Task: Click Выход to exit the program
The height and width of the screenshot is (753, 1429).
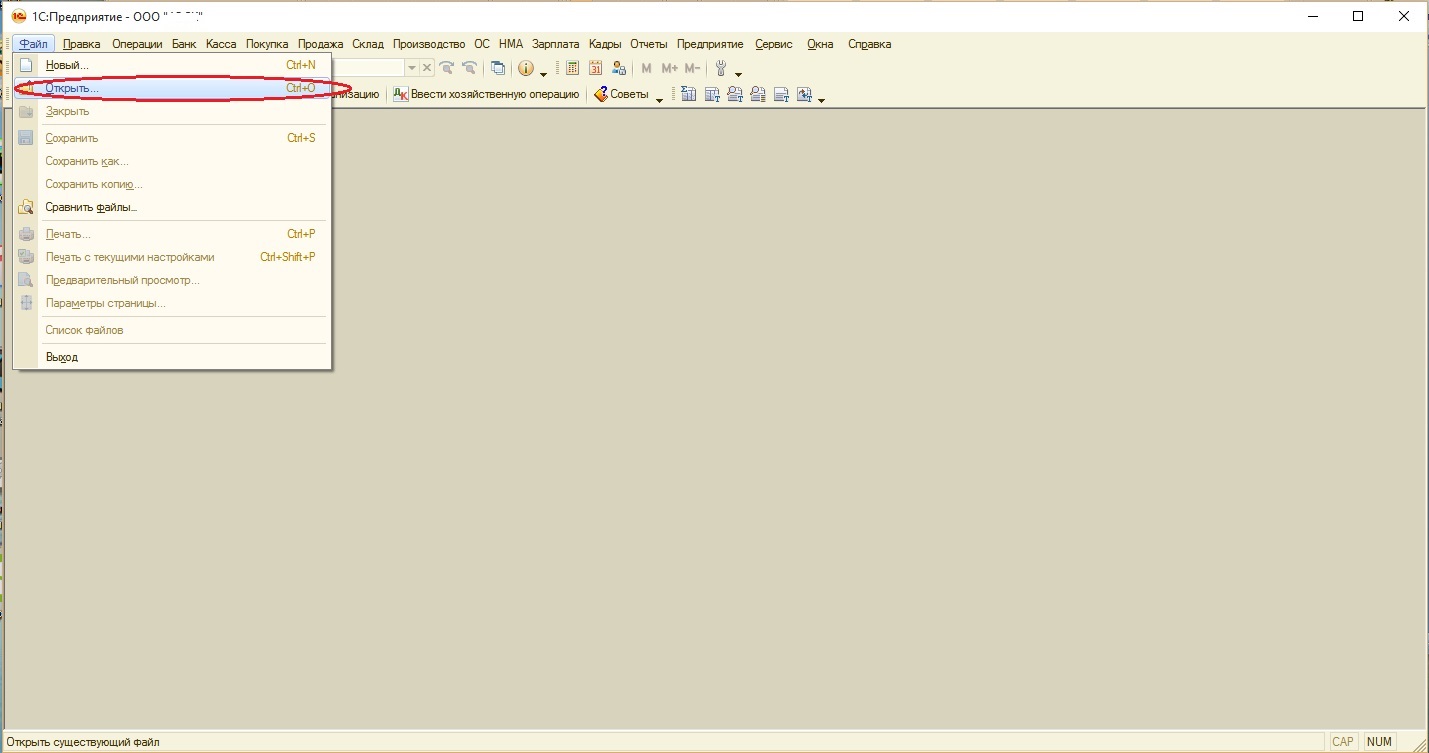Action: coord(61,357)
